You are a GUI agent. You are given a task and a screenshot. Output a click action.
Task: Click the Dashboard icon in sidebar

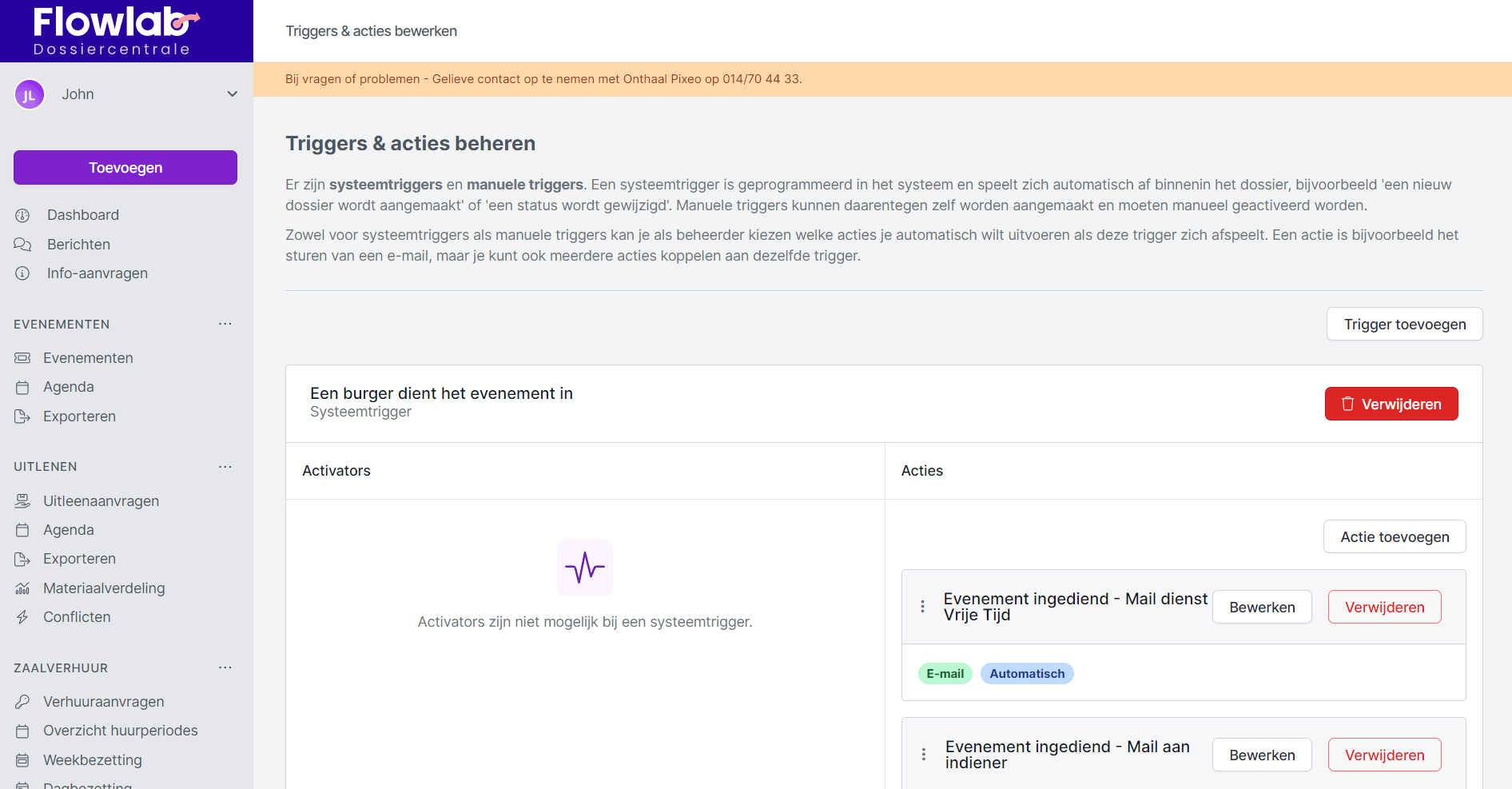pyautogui.click(x=22, y=215)
